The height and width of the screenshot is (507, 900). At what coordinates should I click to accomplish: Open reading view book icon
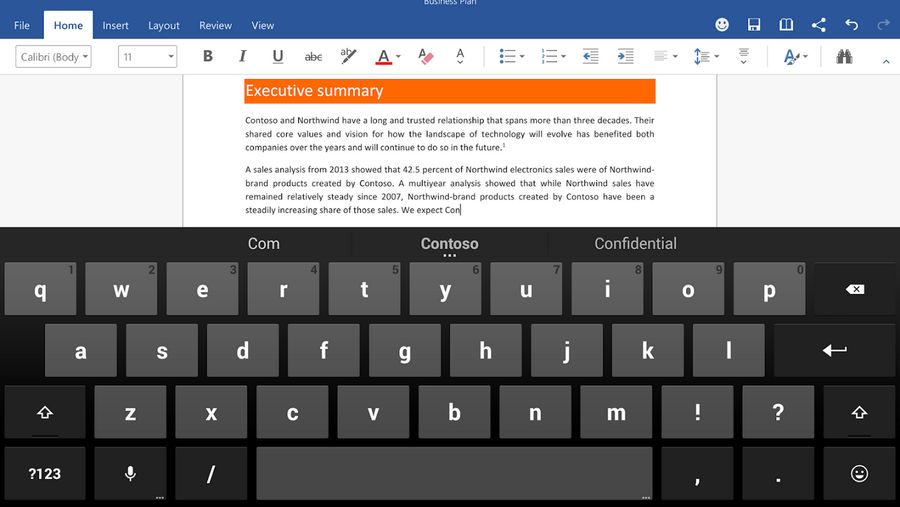click(x=786, y=24)
